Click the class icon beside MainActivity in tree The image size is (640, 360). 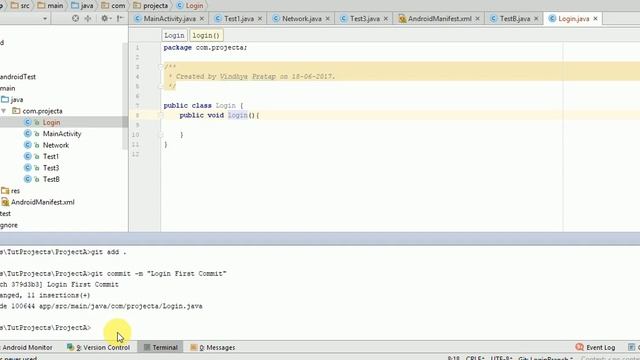point(27,134)
